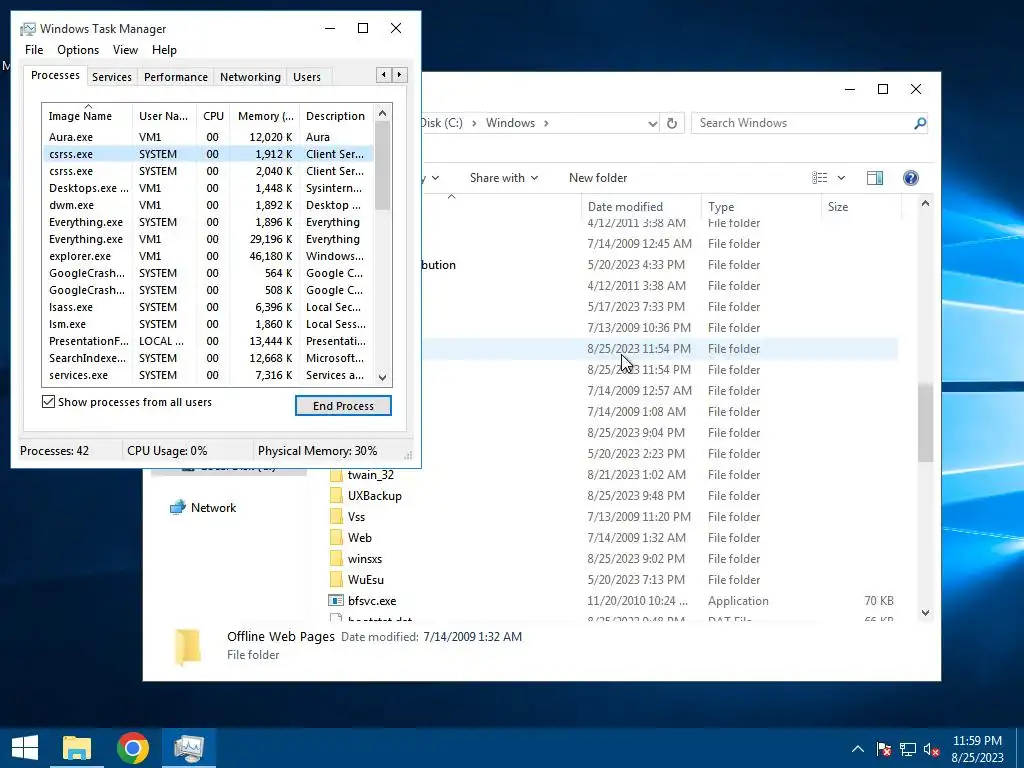Viewport: 1024px width, 768px height.
Task: Sort processes by Memory column
Action: [x=264, y=116]
